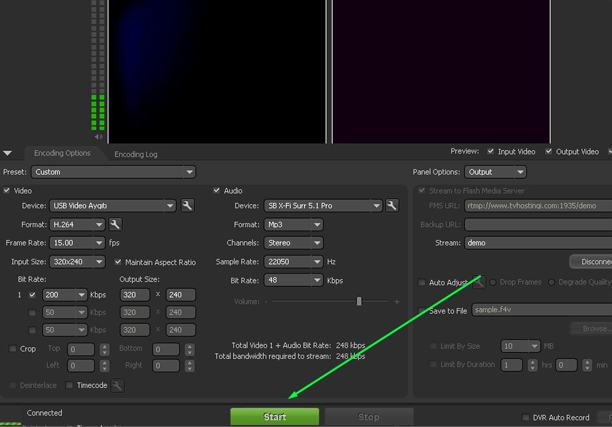
Task: Enable DVR Auto Record checkbox
Action: (526, 417)
